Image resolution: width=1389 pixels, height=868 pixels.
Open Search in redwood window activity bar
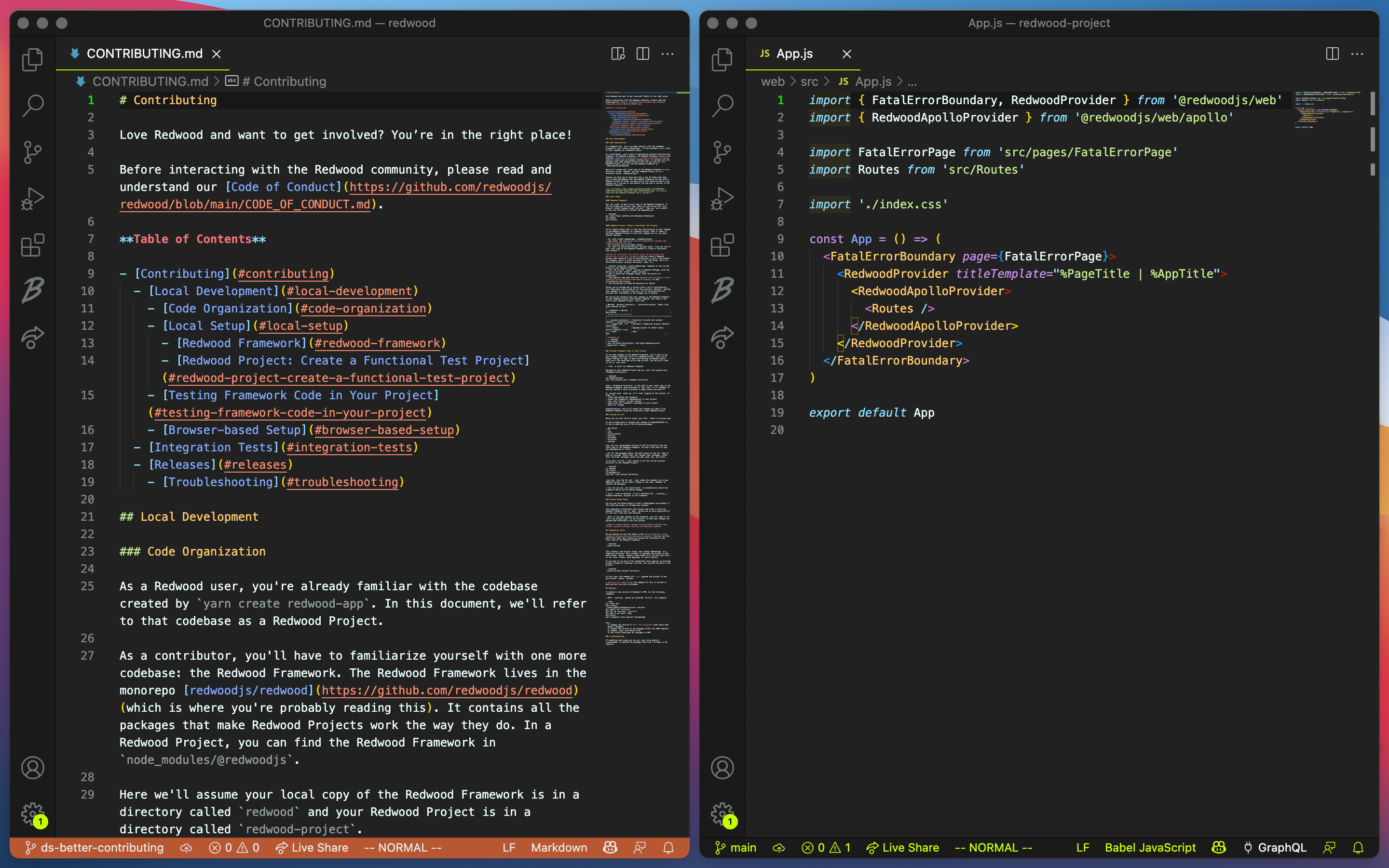[x=33, y=106]
